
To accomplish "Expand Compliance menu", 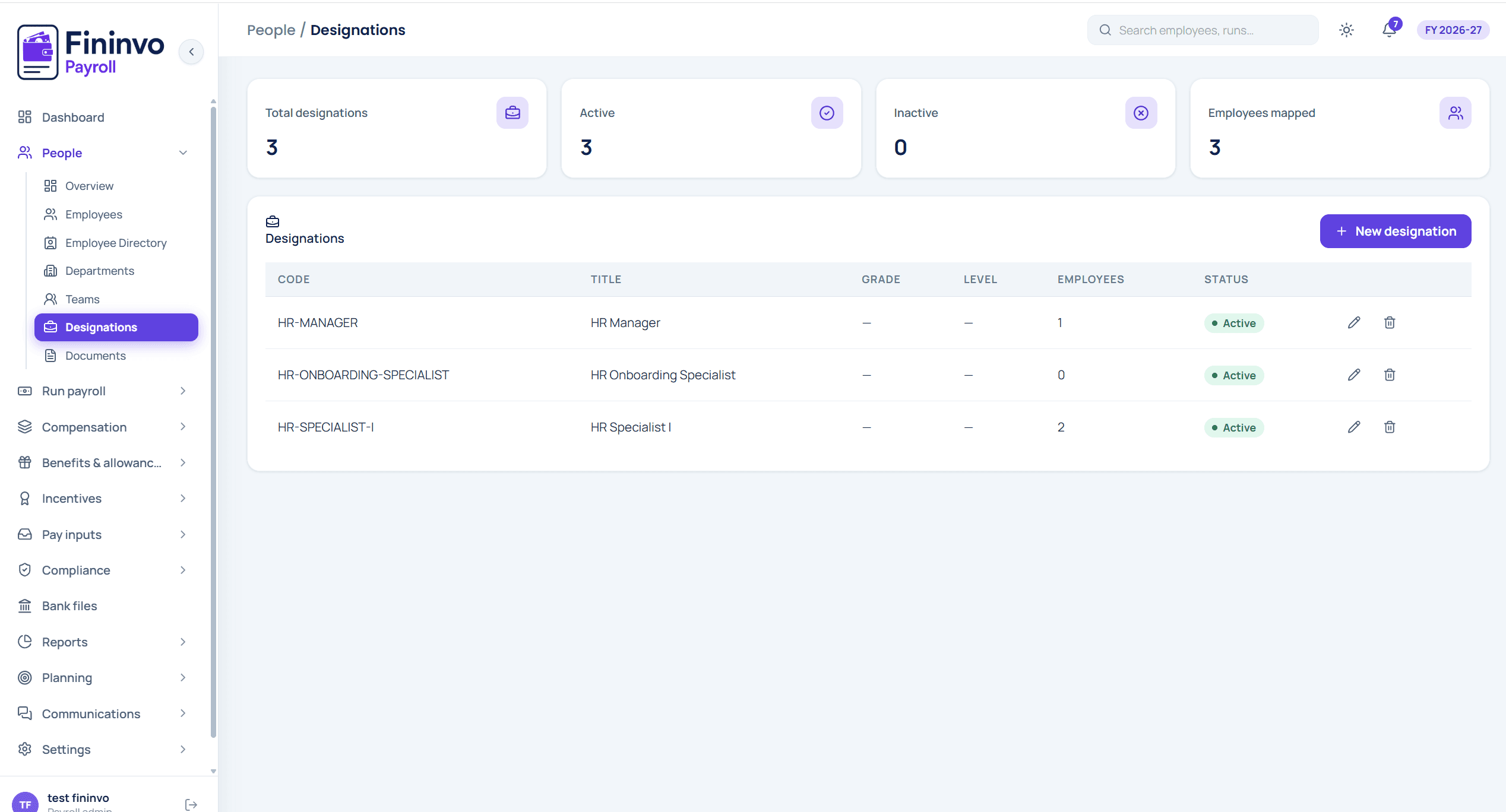I will click(107, 570).
